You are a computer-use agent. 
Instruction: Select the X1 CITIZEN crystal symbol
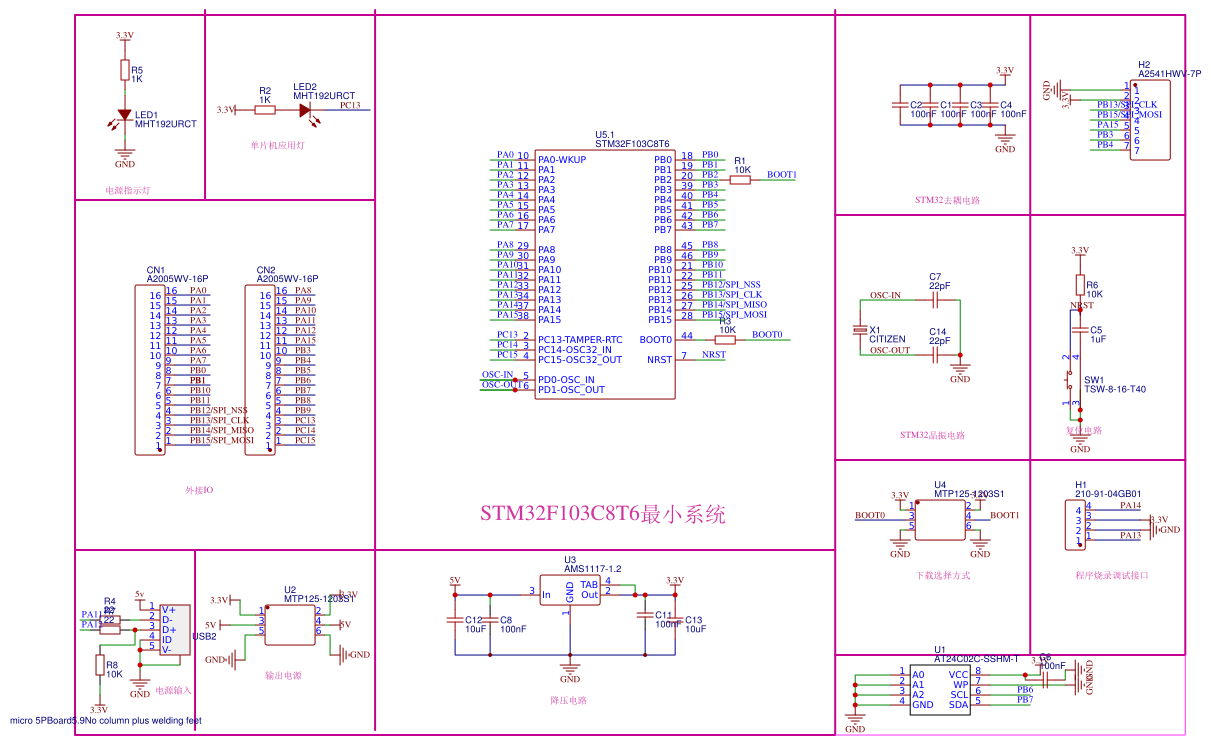862,328
